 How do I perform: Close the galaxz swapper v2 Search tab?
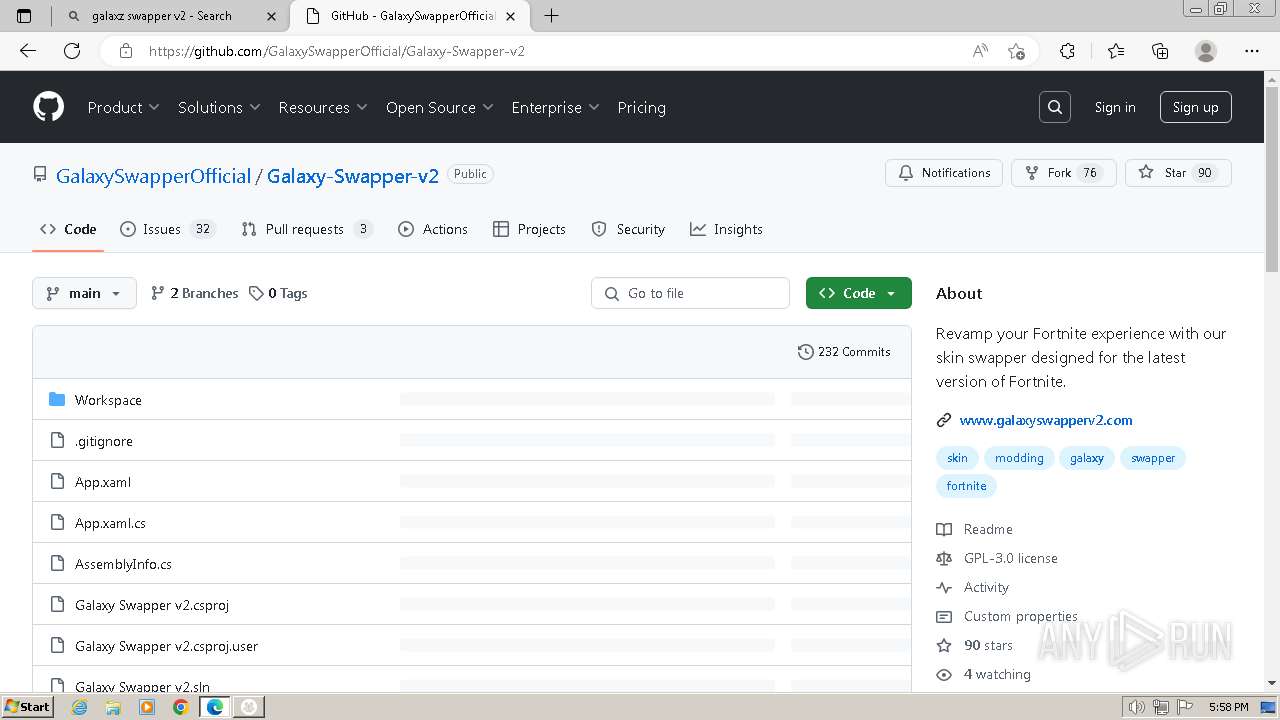coord(271,16)
